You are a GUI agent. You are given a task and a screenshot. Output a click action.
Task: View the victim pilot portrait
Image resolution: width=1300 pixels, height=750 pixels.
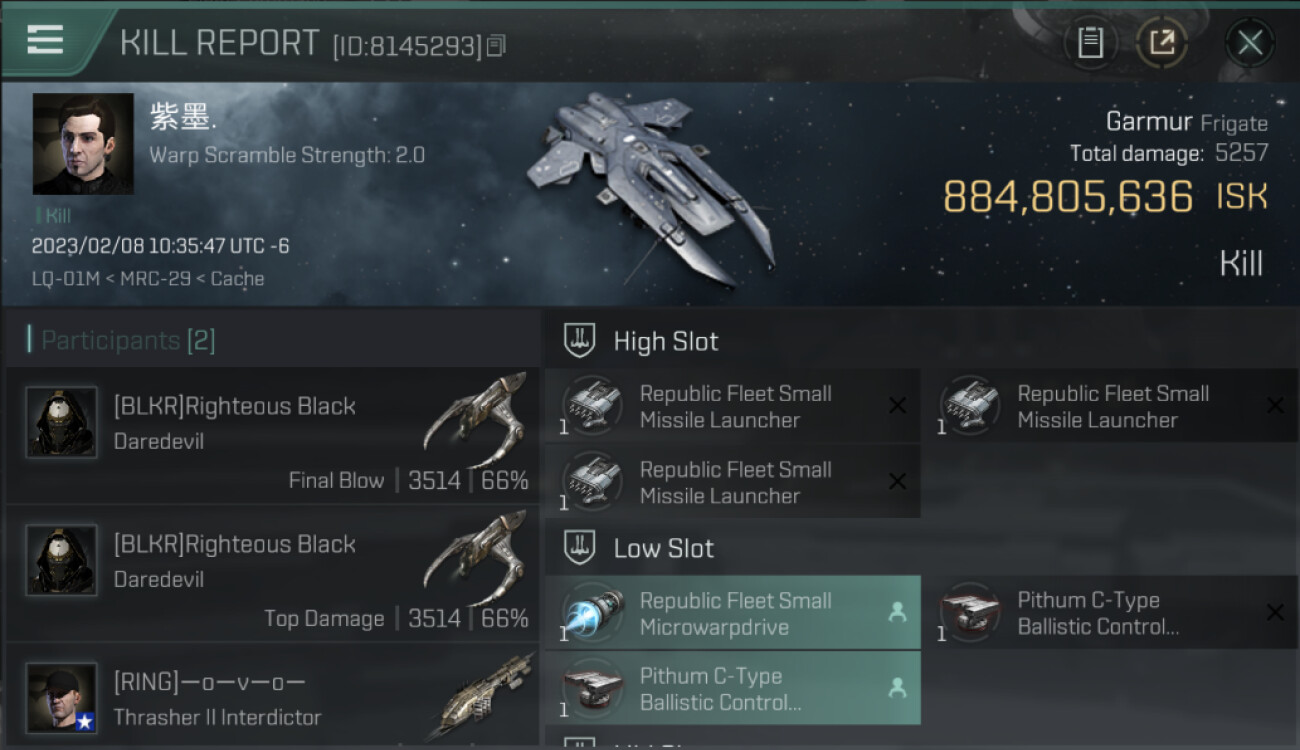83,144
